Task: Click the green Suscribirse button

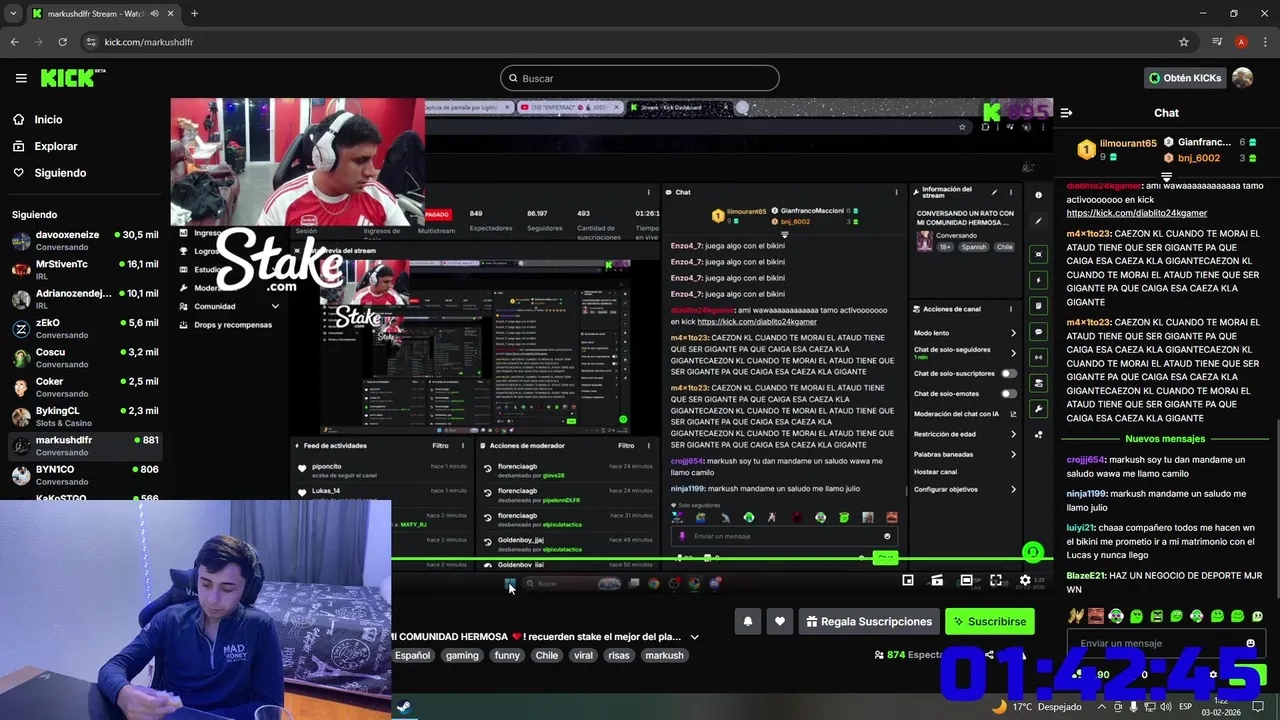Action: click(x=989, y=621)
